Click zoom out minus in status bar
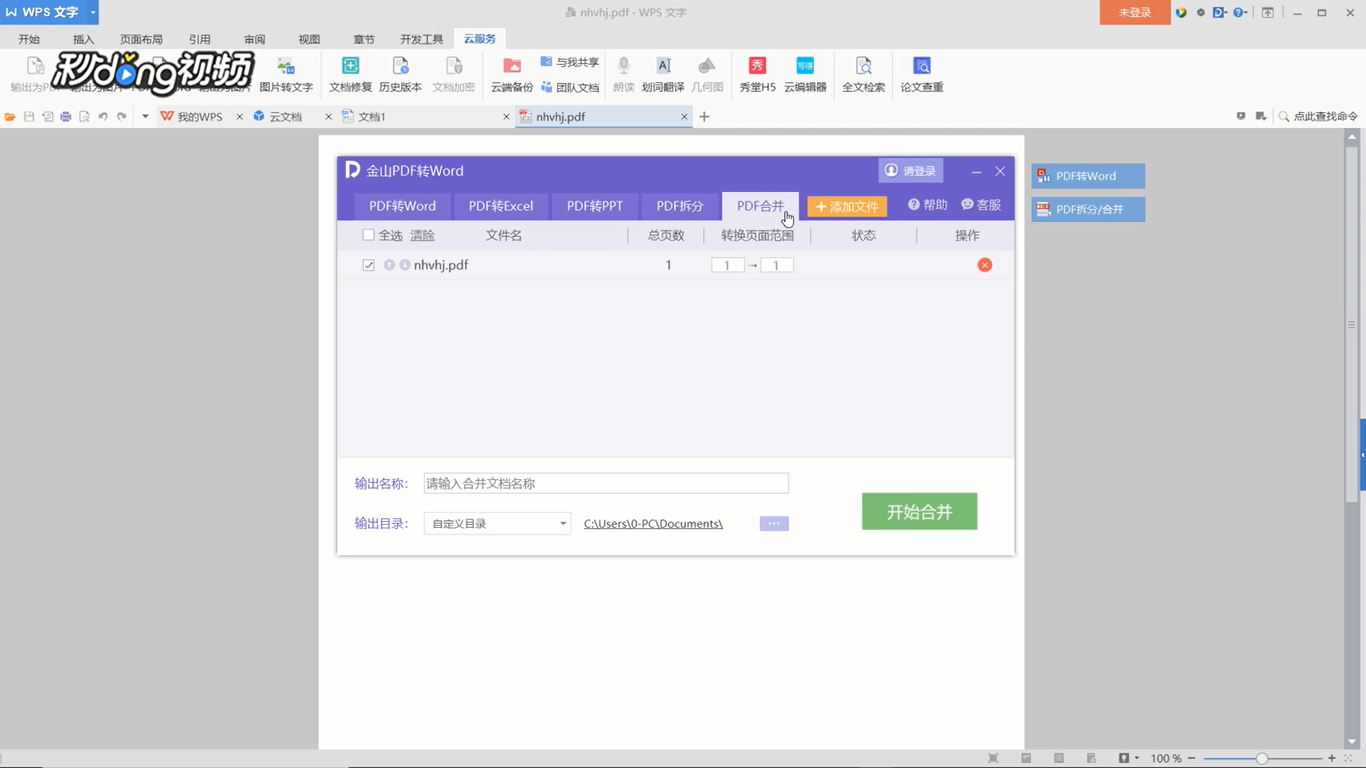The height and width of the screenshot is (768, 1366). [1192, 758]
